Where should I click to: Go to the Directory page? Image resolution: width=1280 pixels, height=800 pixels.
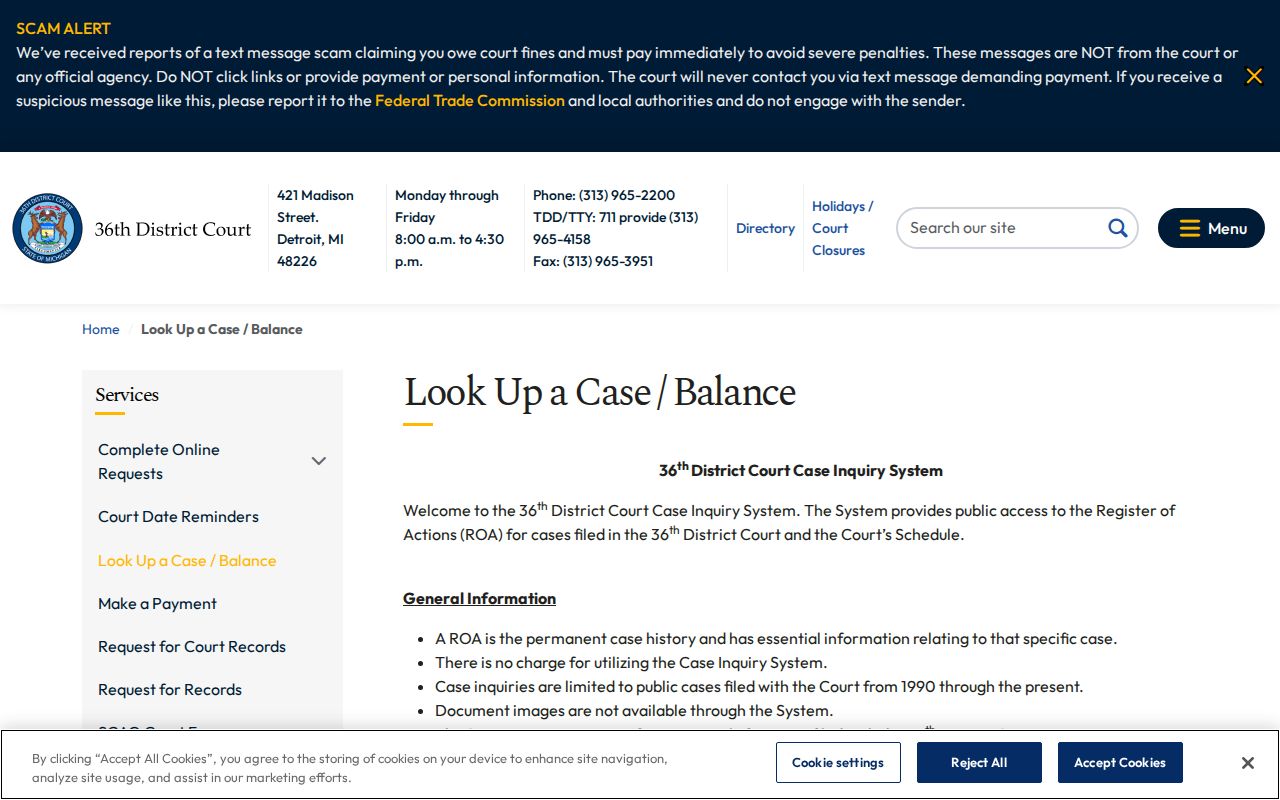tap(765, 228)
